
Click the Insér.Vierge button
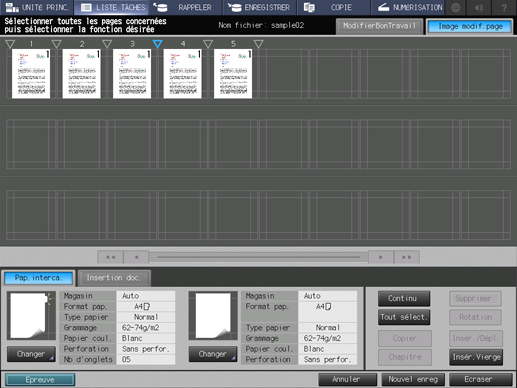point(476,357)
